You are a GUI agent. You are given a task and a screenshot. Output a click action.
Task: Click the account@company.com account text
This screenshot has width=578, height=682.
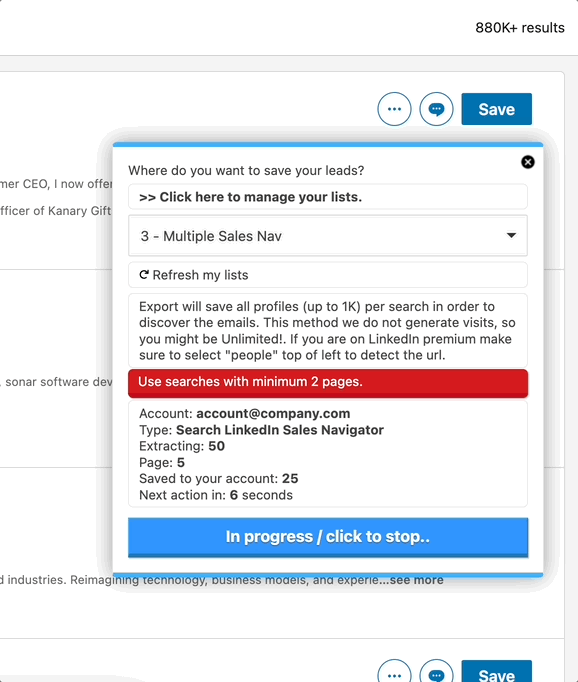click(x=273, y=414)
